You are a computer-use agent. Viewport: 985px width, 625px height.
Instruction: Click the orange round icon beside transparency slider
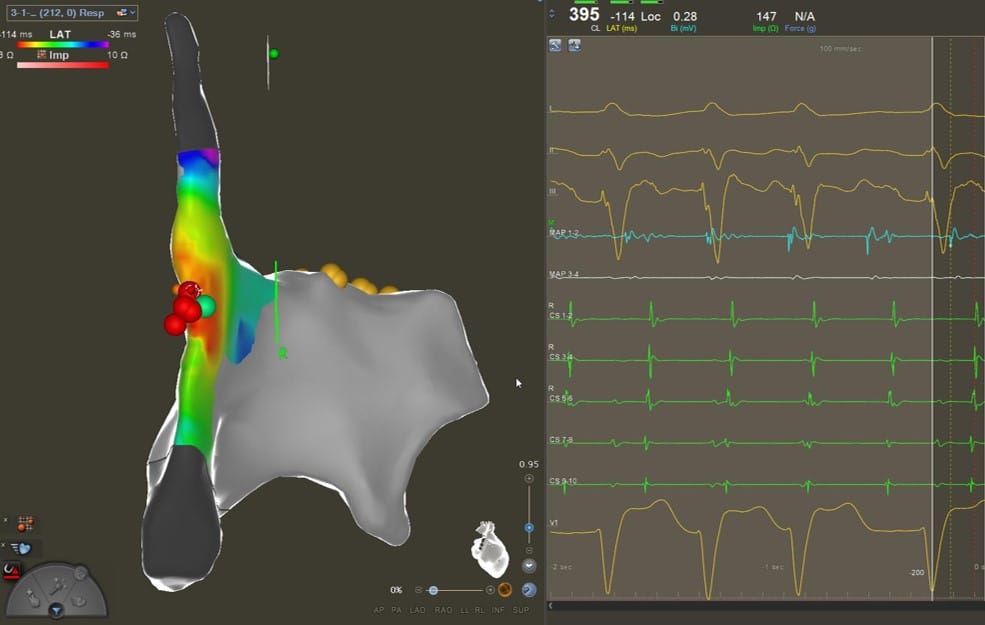[x=504, y=590]
